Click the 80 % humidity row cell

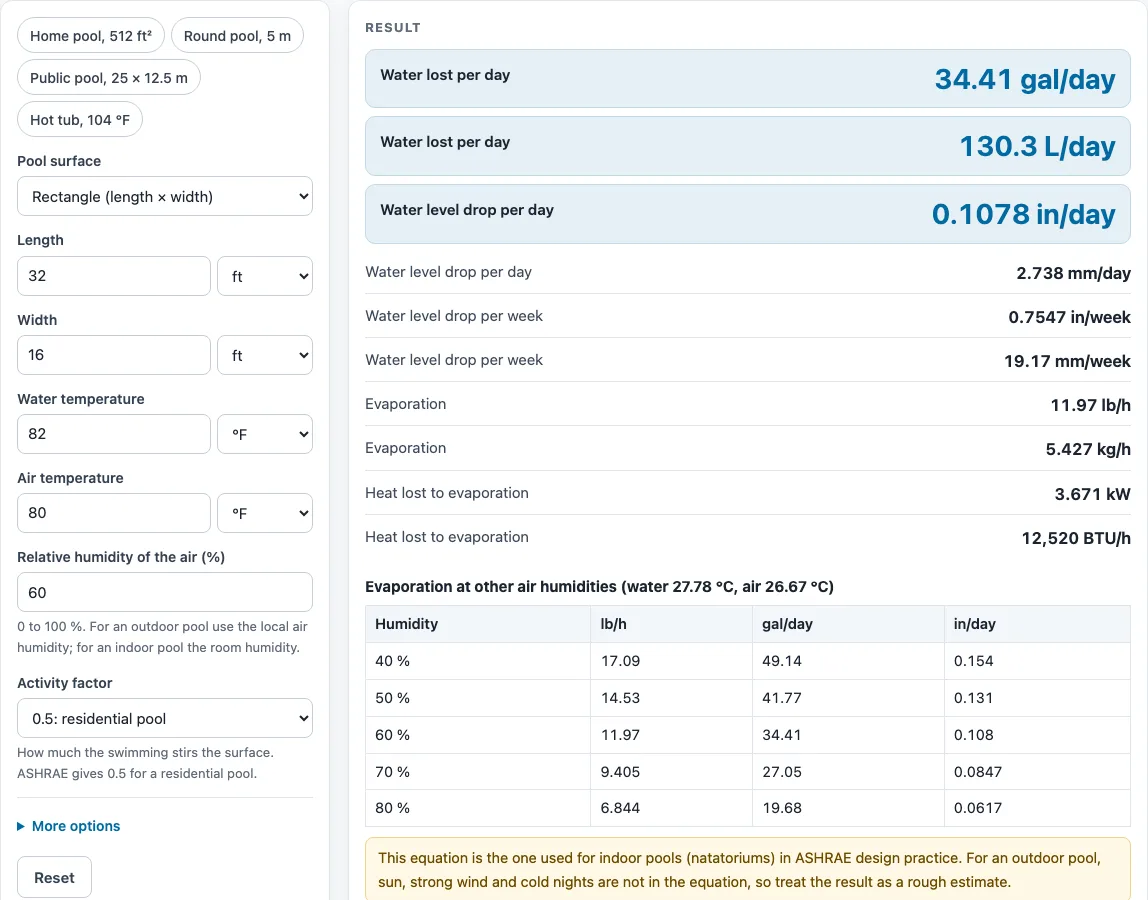tap(478, 808)
